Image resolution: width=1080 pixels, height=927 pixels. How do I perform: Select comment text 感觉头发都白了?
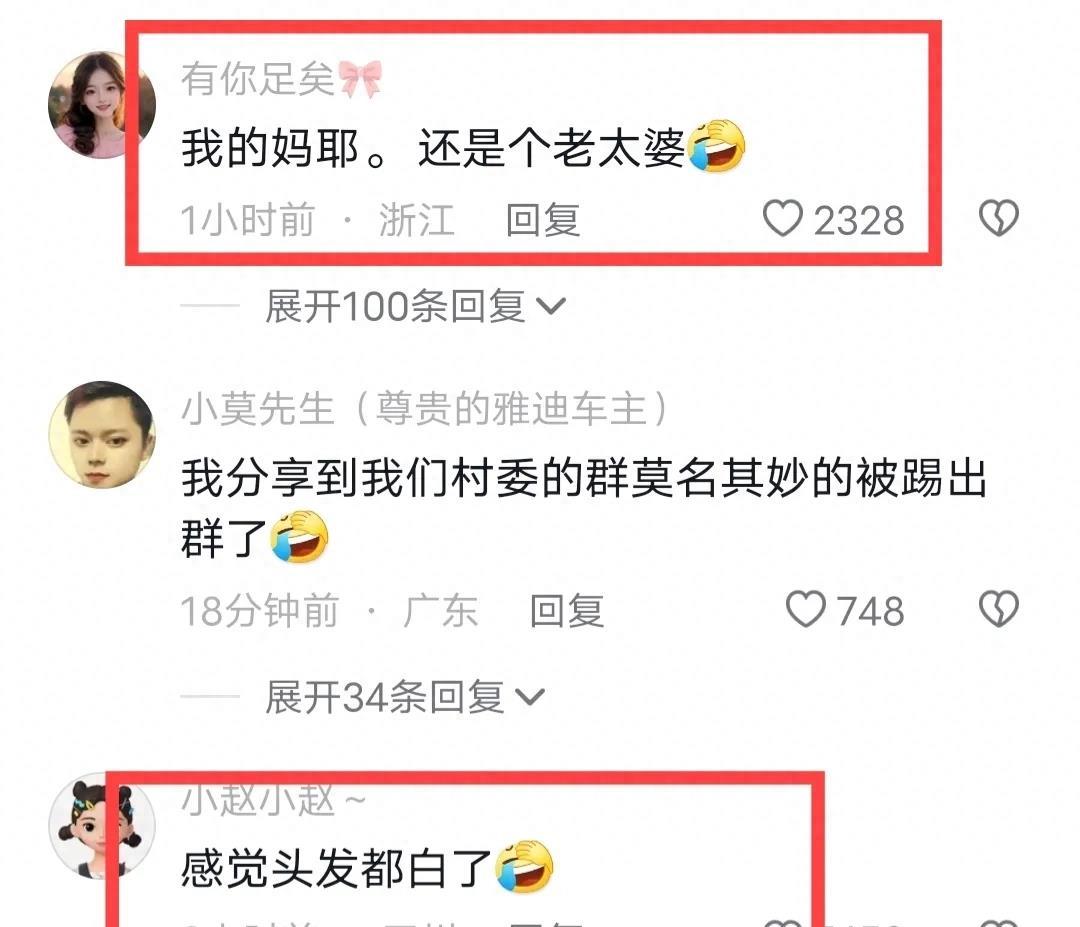pyautogui.click(x=367, y=868)
